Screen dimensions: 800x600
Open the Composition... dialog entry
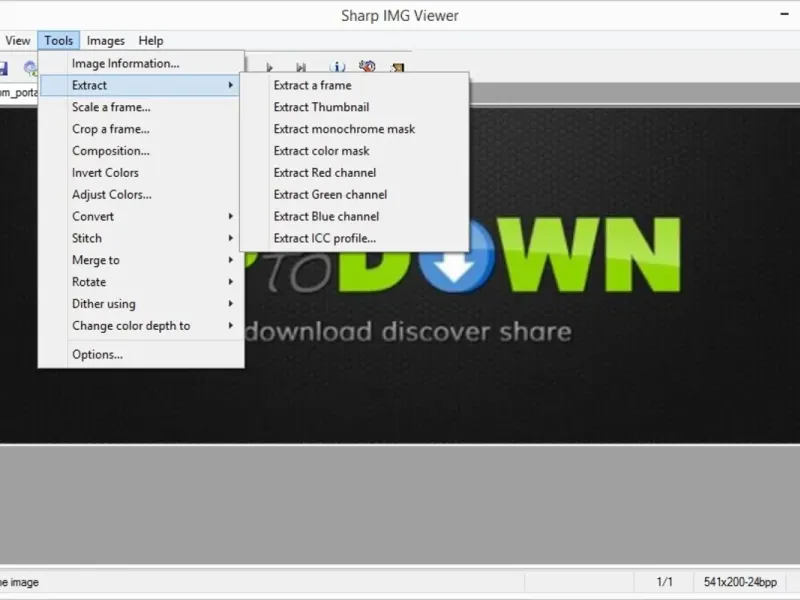pyautogui.click(x=141, y=151)
